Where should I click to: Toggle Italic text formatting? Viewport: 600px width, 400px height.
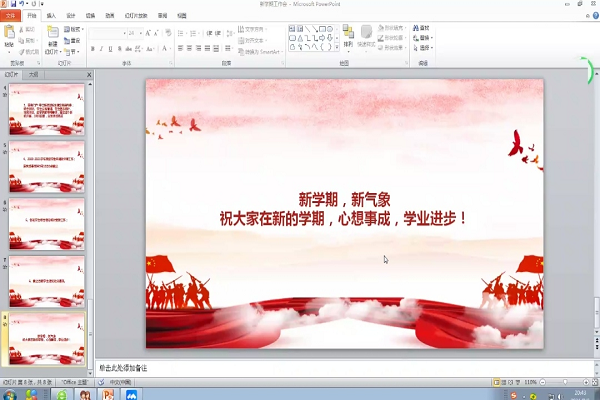103,48
